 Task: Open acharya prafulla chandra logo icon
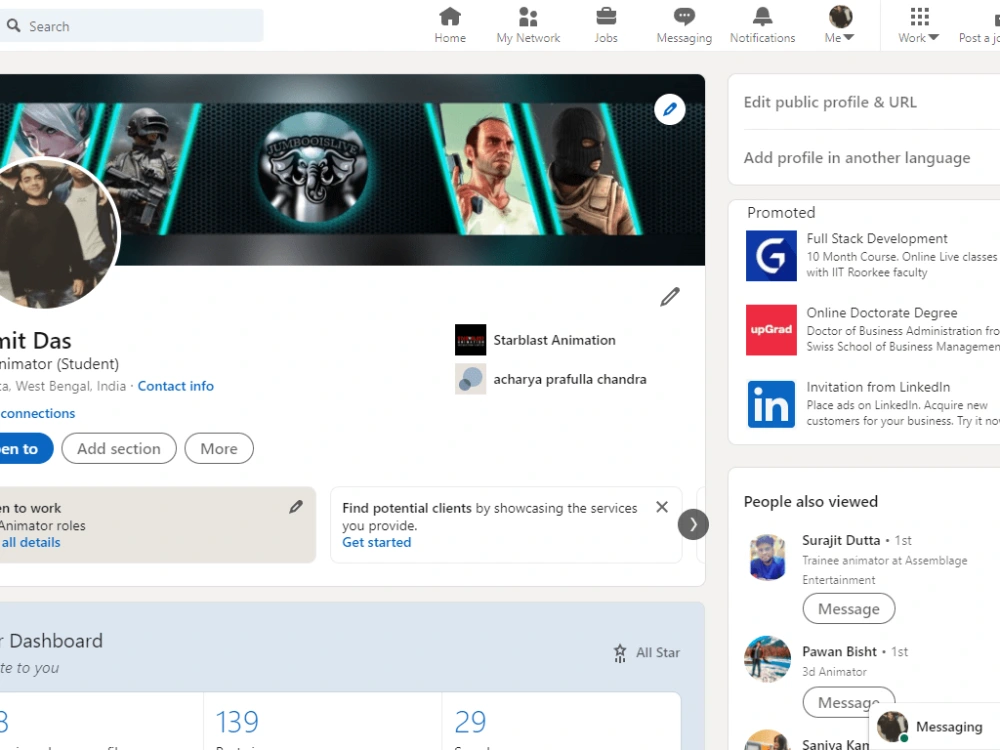coord(470,379)
